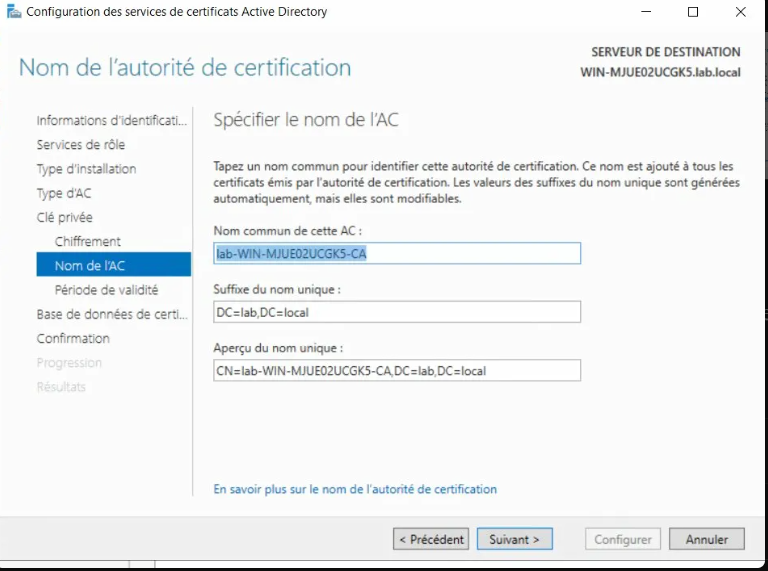Click the Nom de l'autorité de certification title
Image resolution: width=768 pixels, height=571 pixels.
tap(185, 68)
